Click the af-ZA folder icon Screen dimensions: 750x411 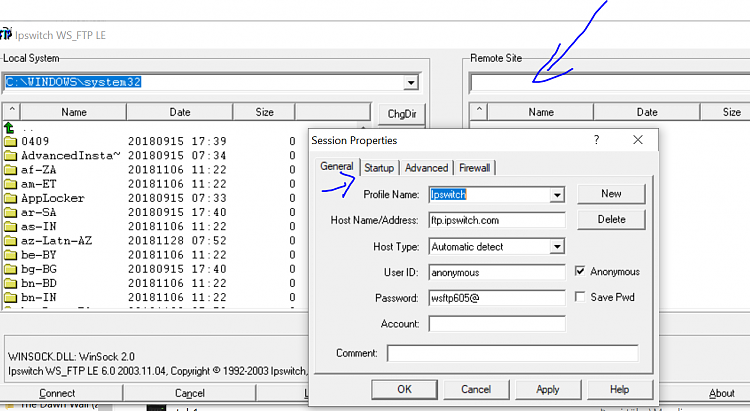10,170
